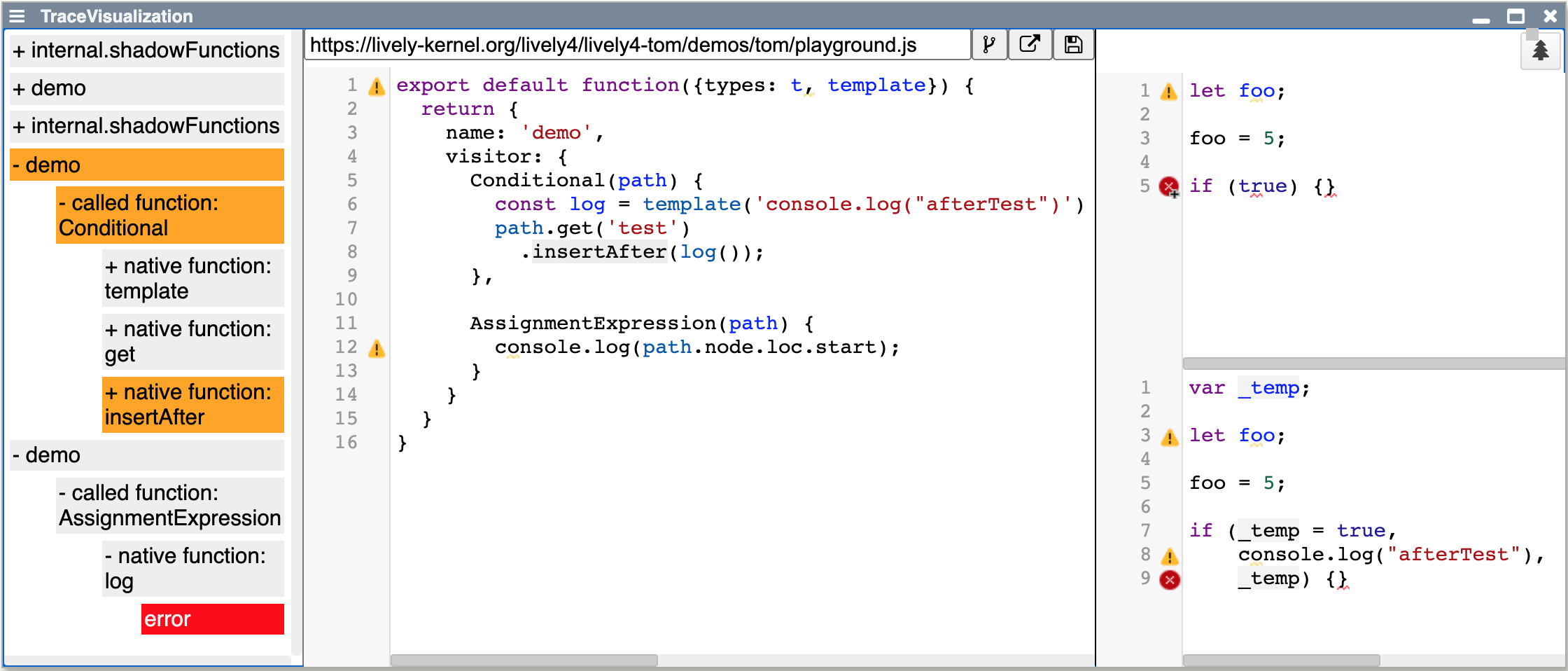Save the file using the disk icon
Viewport: 1568px width, 671px height.
(1072, 43)
